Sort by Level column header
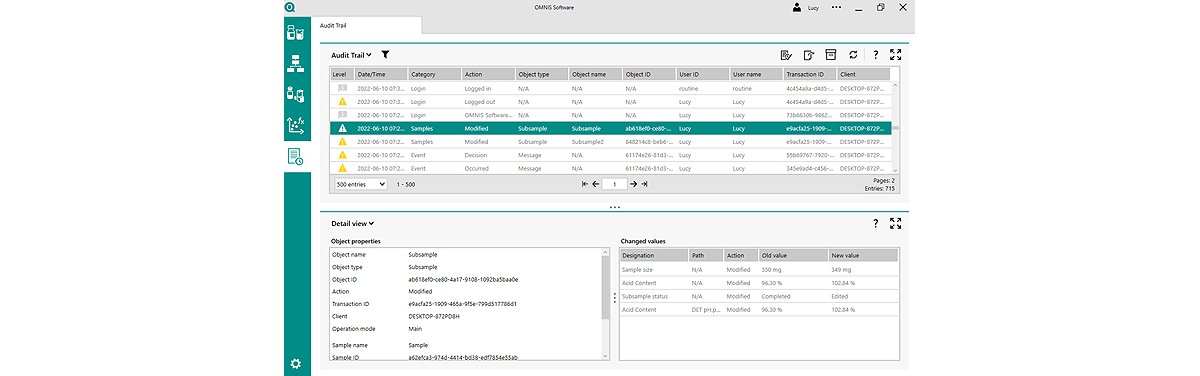The height and width of the screenshot is (376, 1200). pos(342,74)
